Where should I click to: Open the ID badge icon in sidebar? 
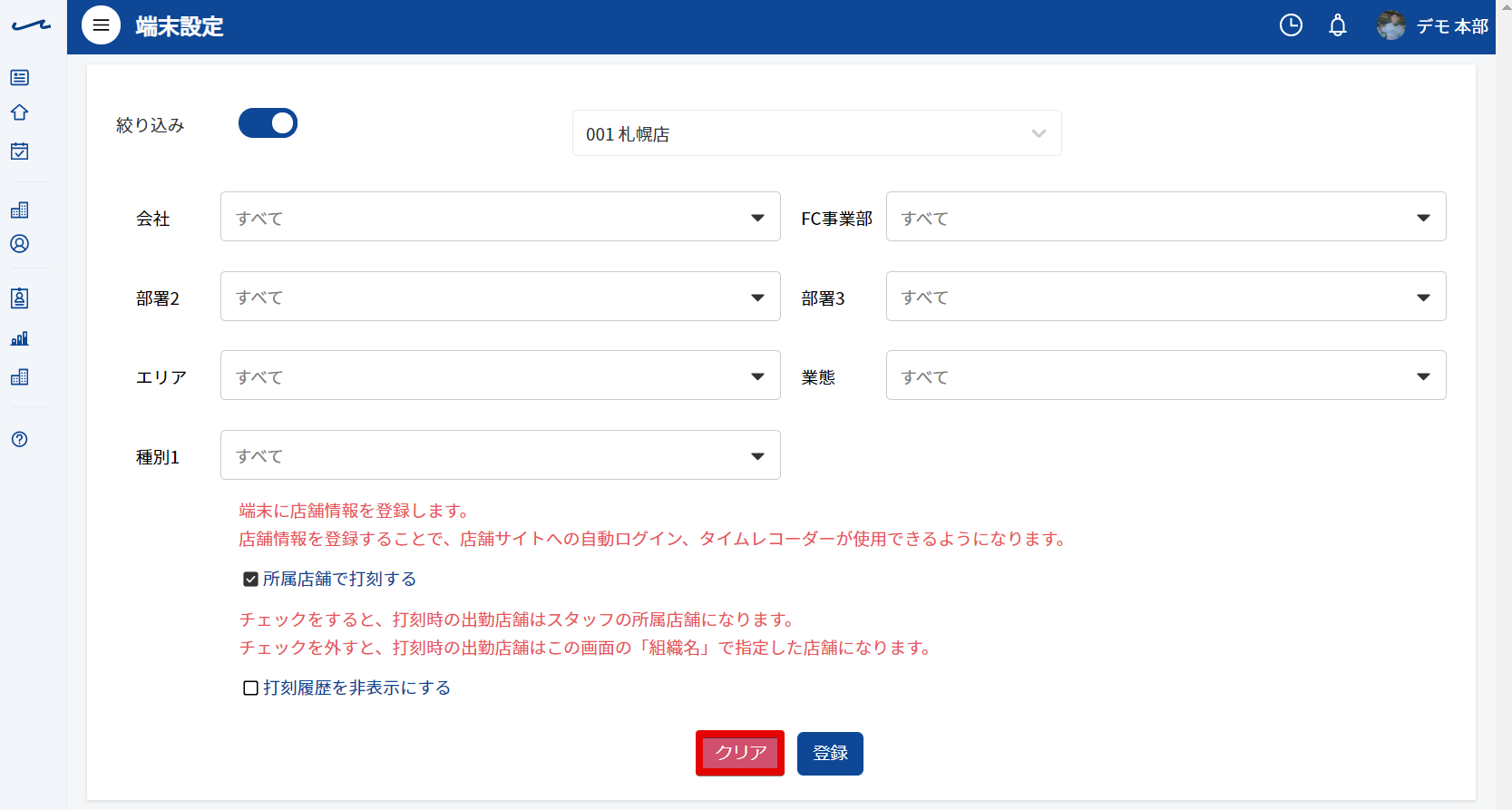[x=19, y=298]
